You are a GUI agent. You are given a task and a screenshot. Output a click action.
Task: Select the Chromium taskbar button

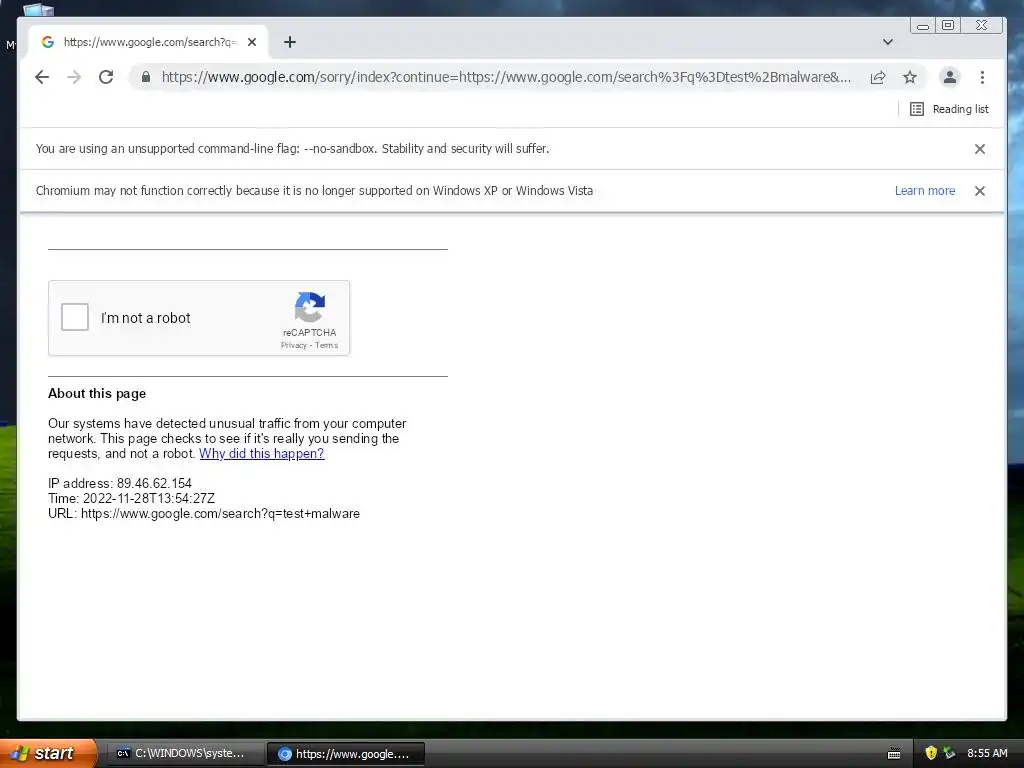(x=346, y=754)
